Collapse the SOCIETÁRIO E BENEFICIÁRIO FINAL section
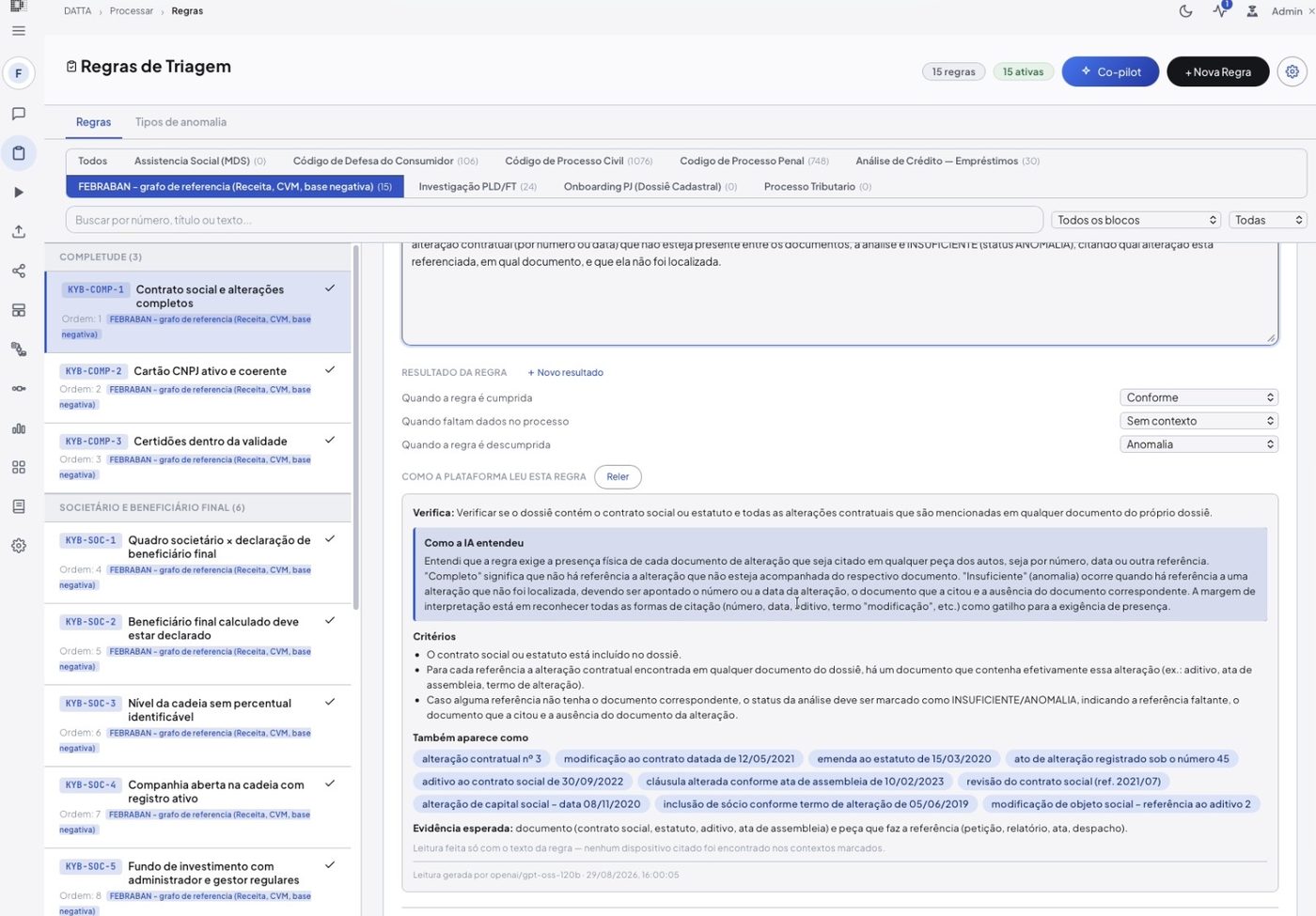 198,507
